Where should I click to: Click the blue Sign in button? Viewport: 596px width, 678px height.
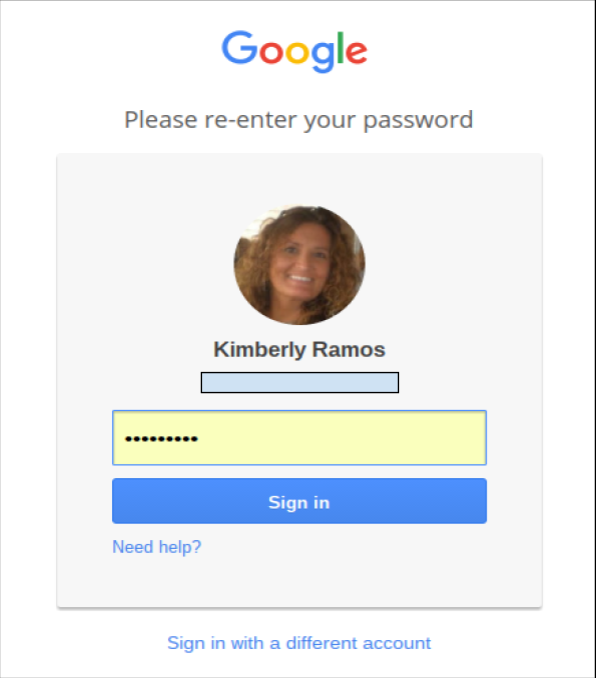[299, 501]
